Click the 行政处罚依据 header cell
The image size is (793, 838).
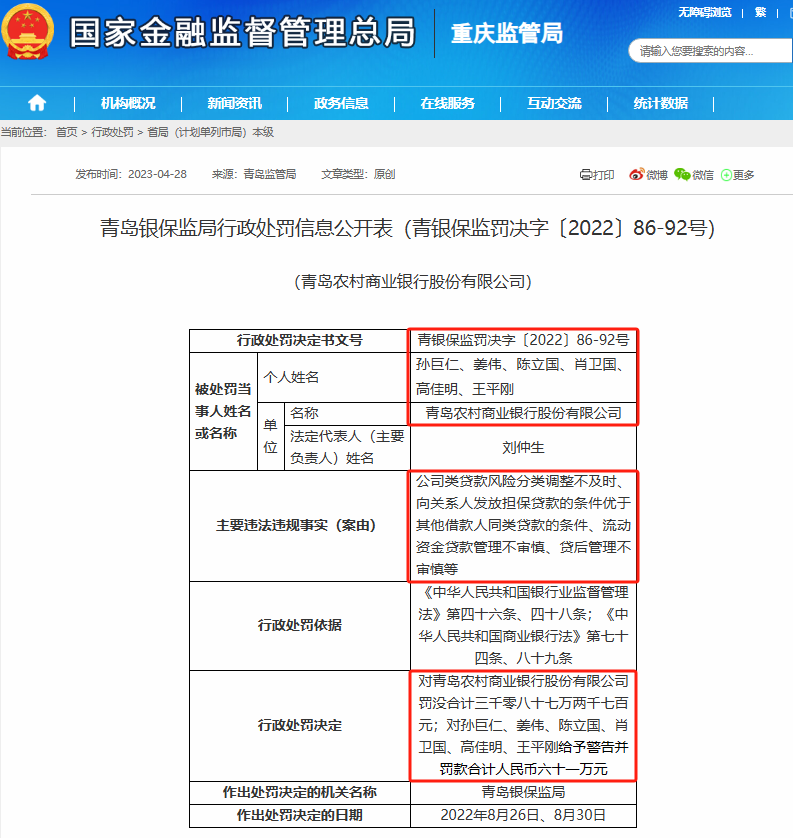[300, 626]
